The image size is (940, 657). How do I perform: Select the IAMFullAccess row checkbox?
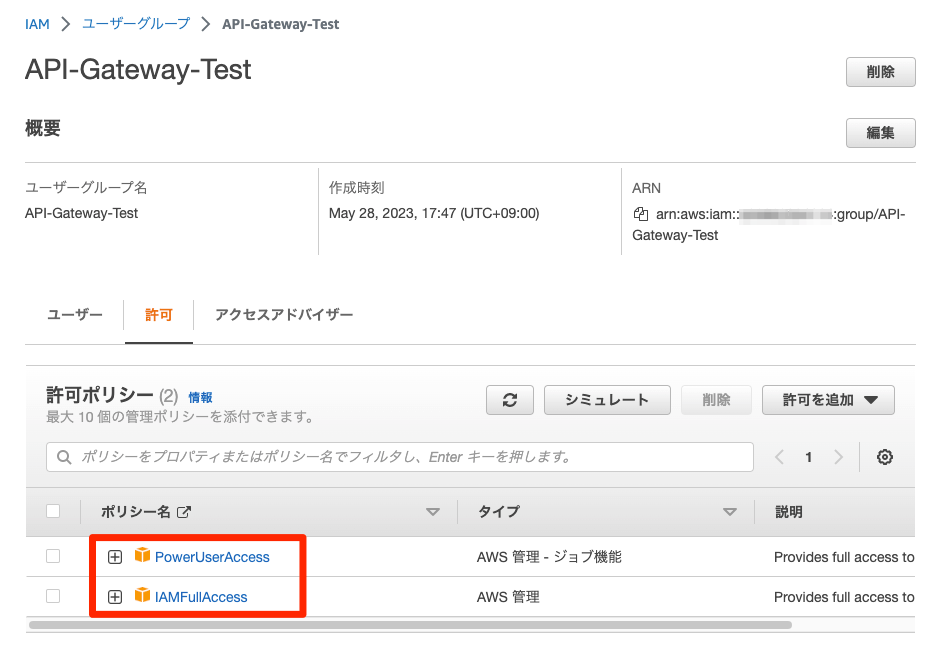point(53,596)
